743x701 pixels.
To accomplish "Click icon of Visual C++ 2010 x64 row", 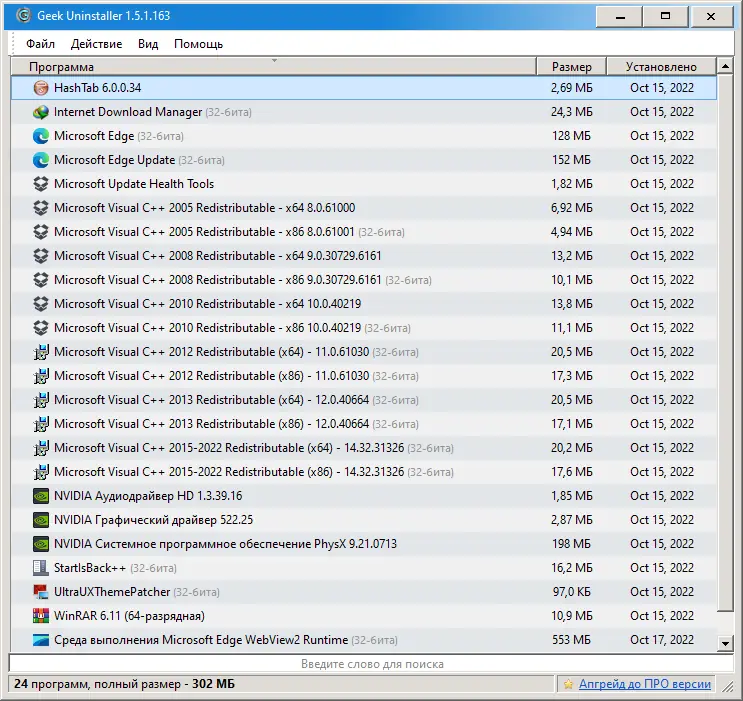I will pyautogui.click(x=41, y=304).
